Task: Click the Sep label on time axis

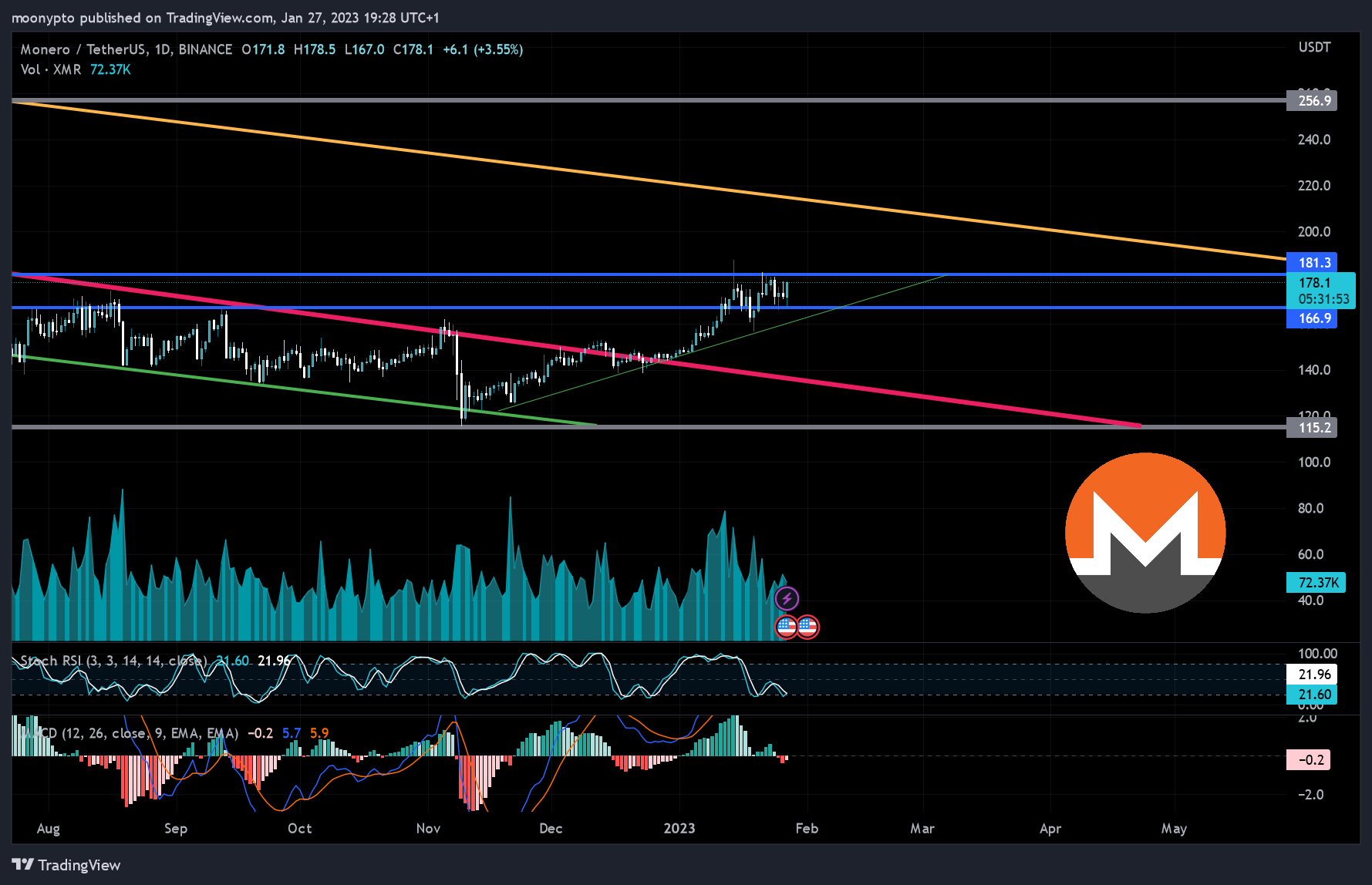Action: click(176, 829)
